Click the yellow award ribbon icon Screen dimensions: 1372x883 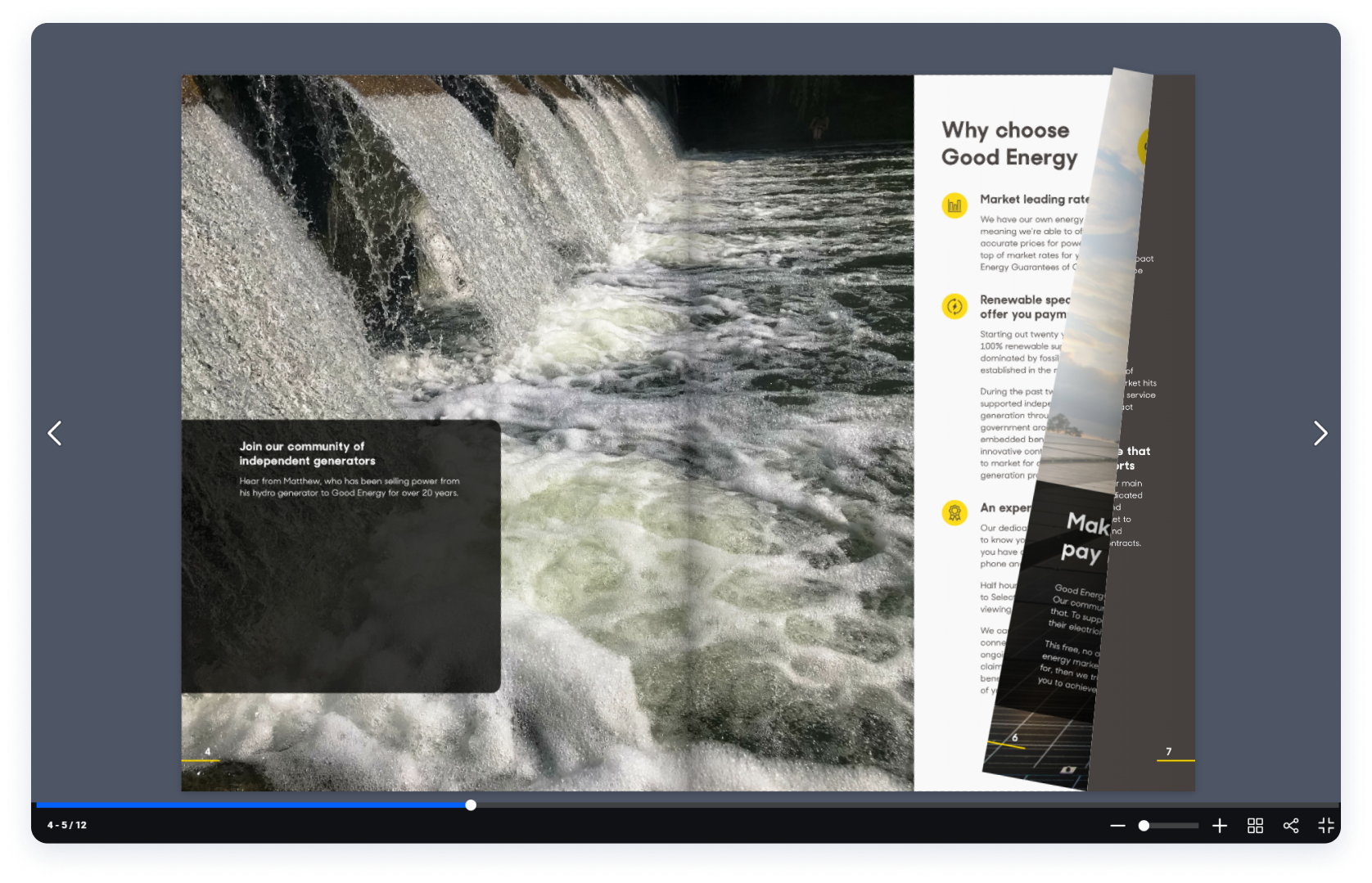point(955,513)
